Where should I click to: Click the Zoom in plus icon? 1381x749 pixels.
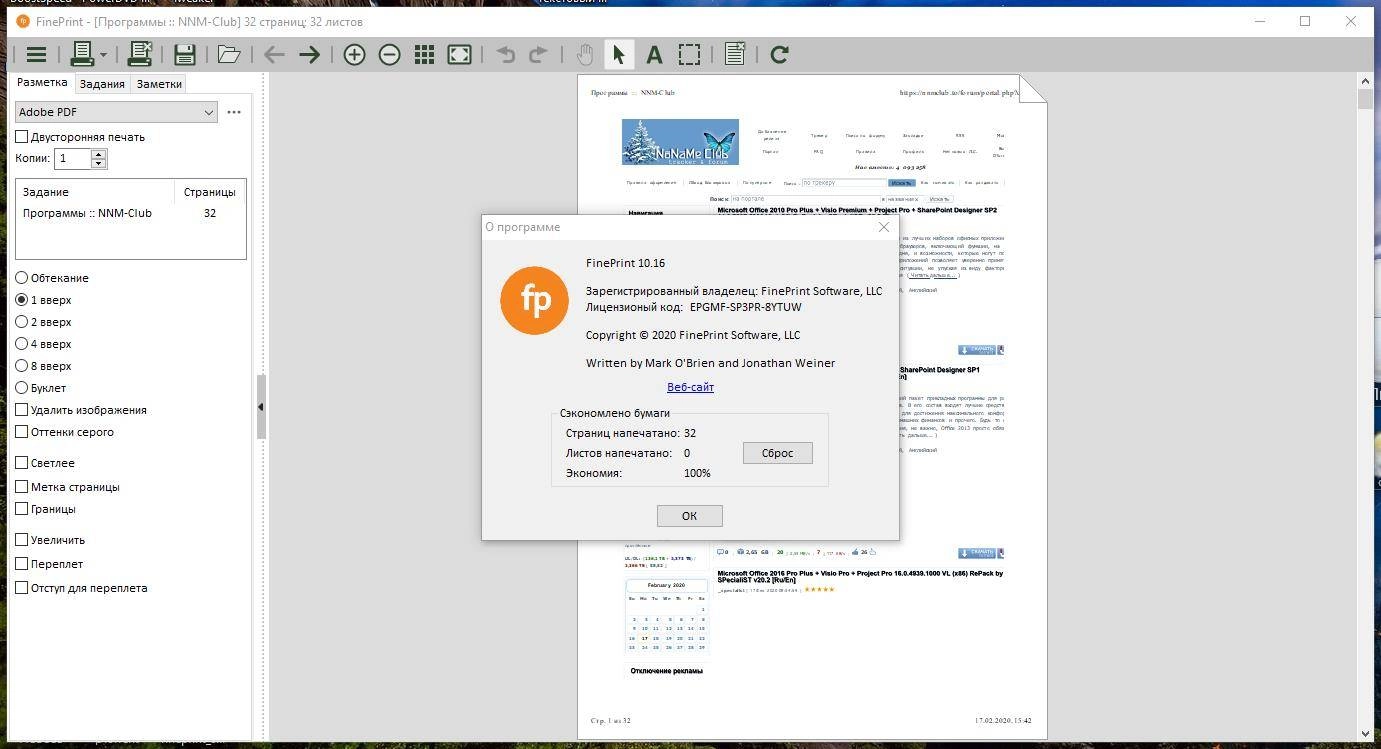pos(354,55)
